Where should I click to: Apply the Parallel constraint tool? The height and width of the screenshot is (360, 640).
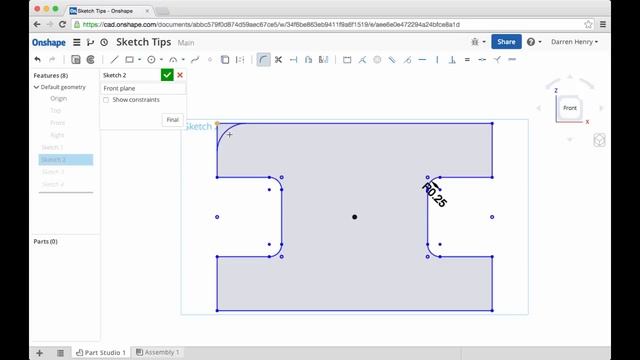pos(392,60)
